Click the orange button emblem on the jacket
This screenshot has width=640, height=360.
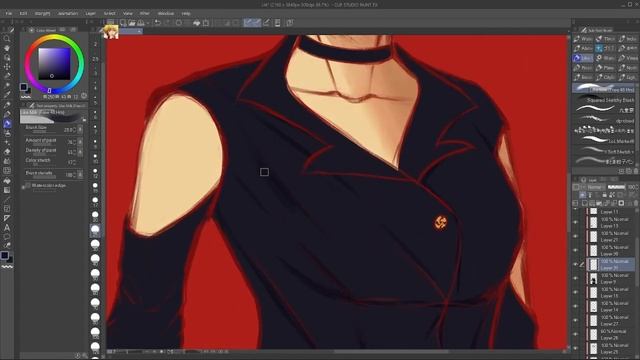pos(440,222)
